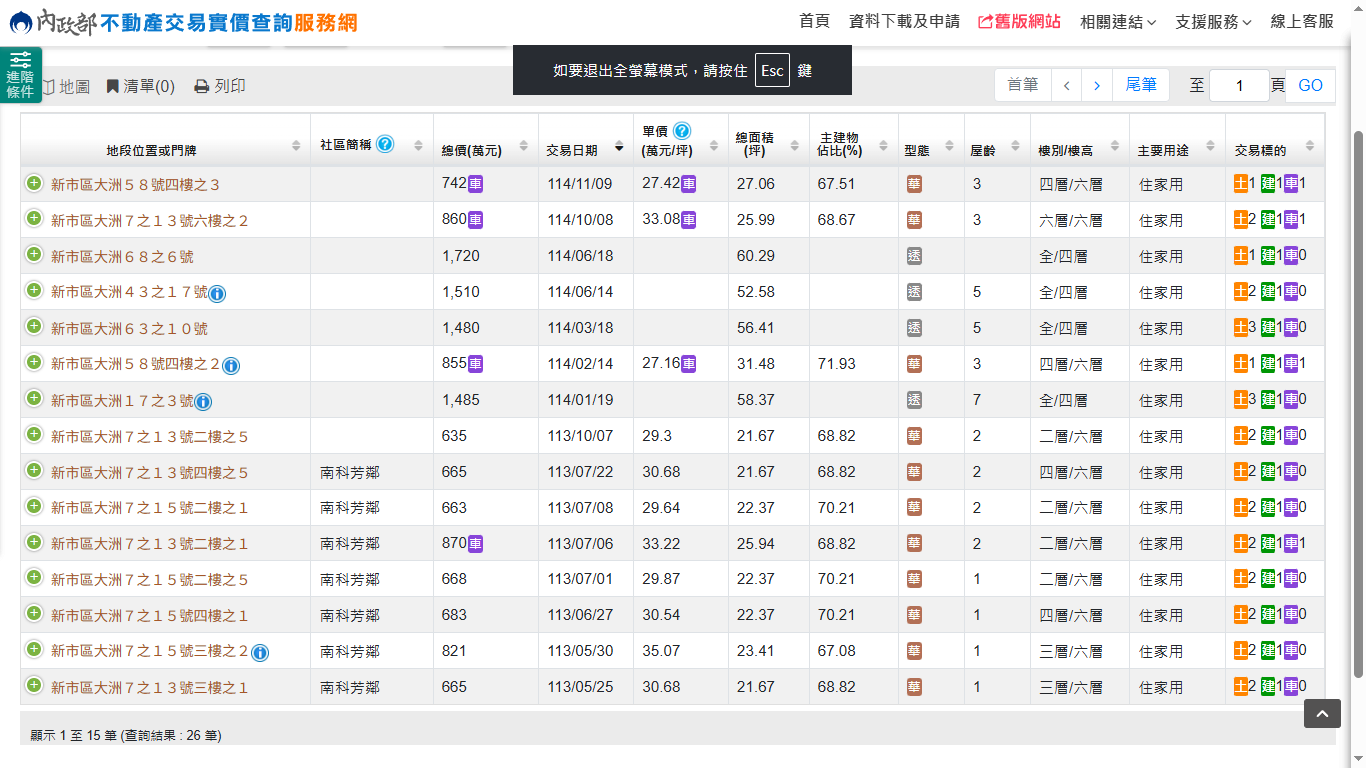The width and height of the screenshot is (1366, 768).
Task: Open 資料下載及申請 in top navigation
Action: tap(903, 21)
